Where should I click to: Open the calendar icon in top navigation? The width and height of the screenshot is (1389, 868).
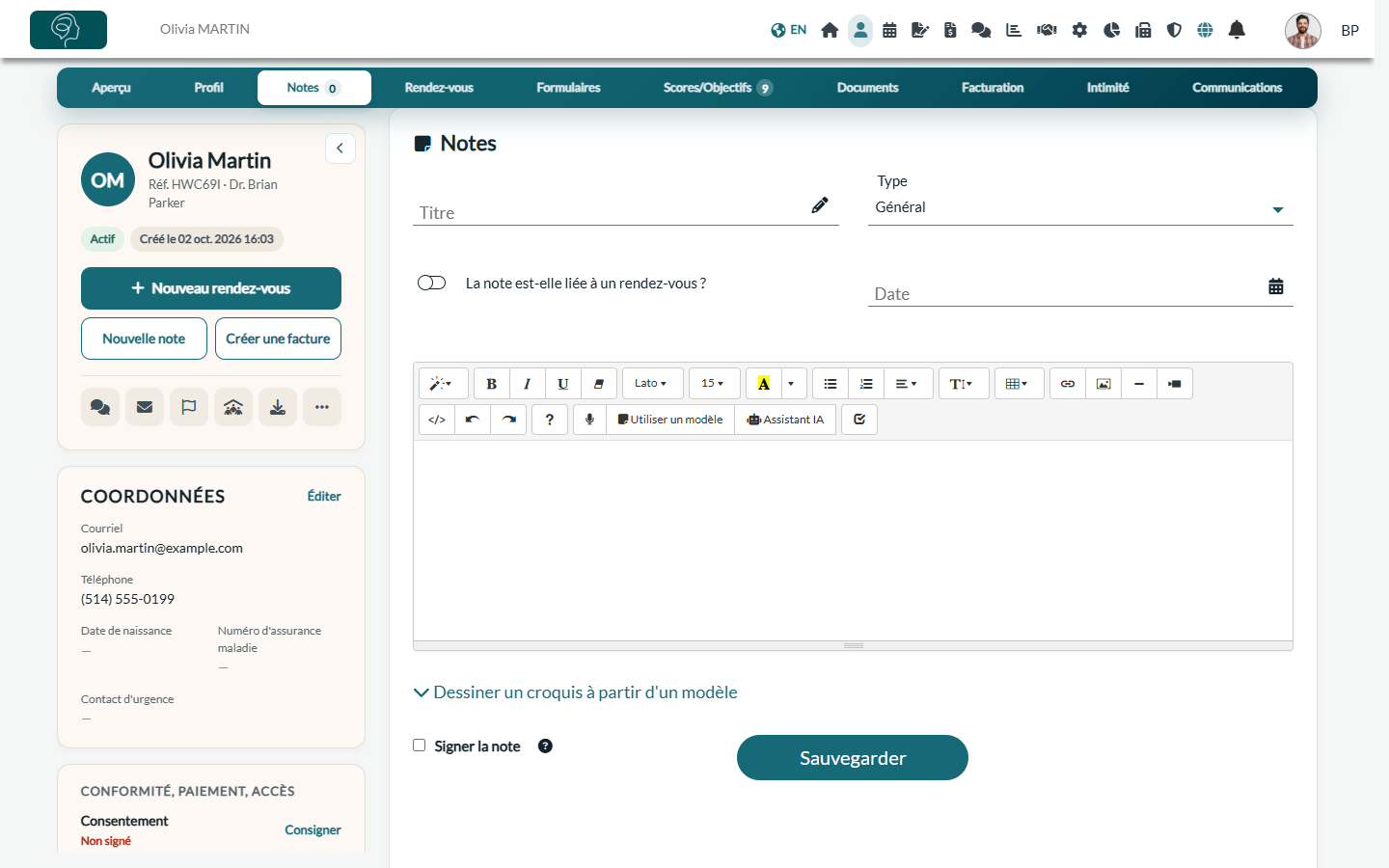[x=889, y=30]
